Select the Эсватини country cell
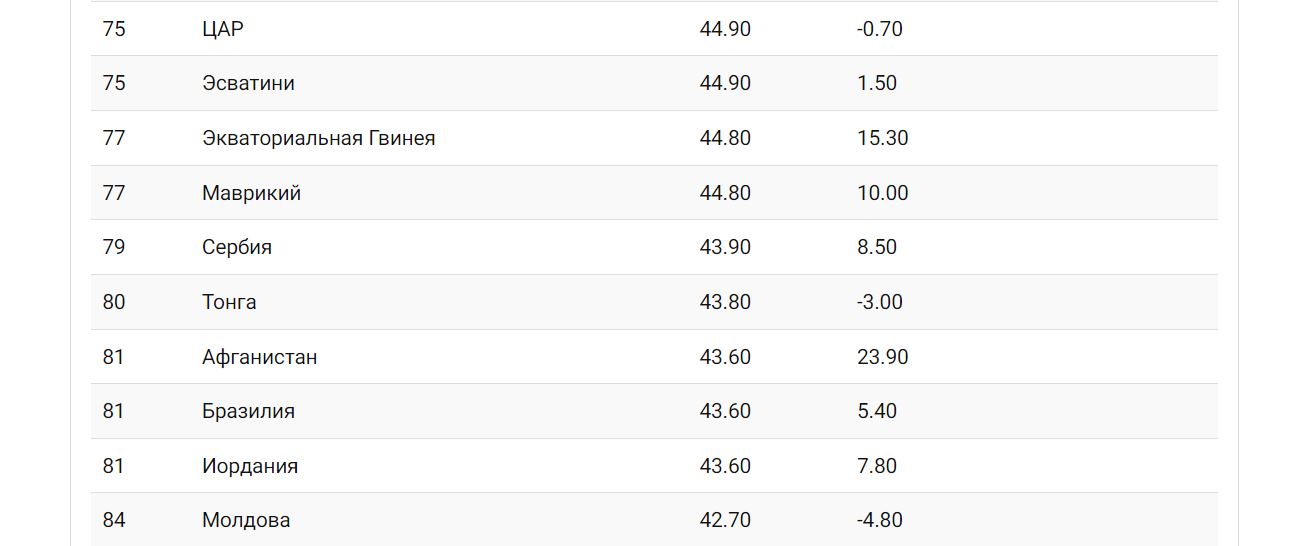This screenshot has height=546, width=1302. [248, 83]
